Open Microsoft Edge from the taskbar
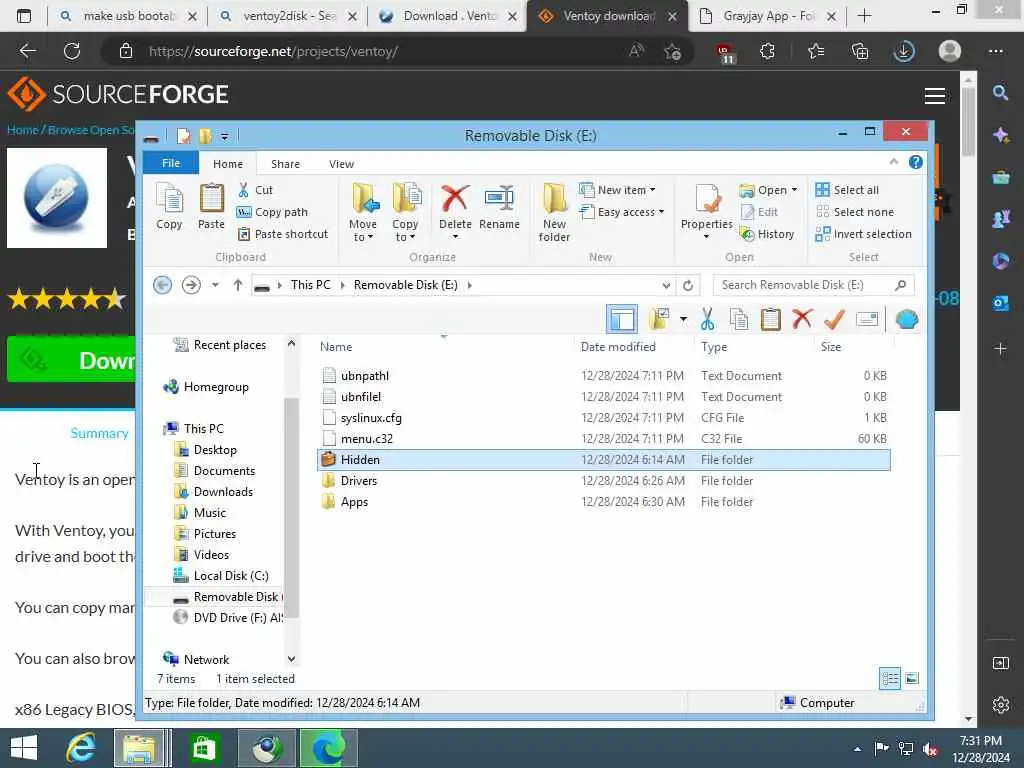1024x768 pixels. [328, 748]
